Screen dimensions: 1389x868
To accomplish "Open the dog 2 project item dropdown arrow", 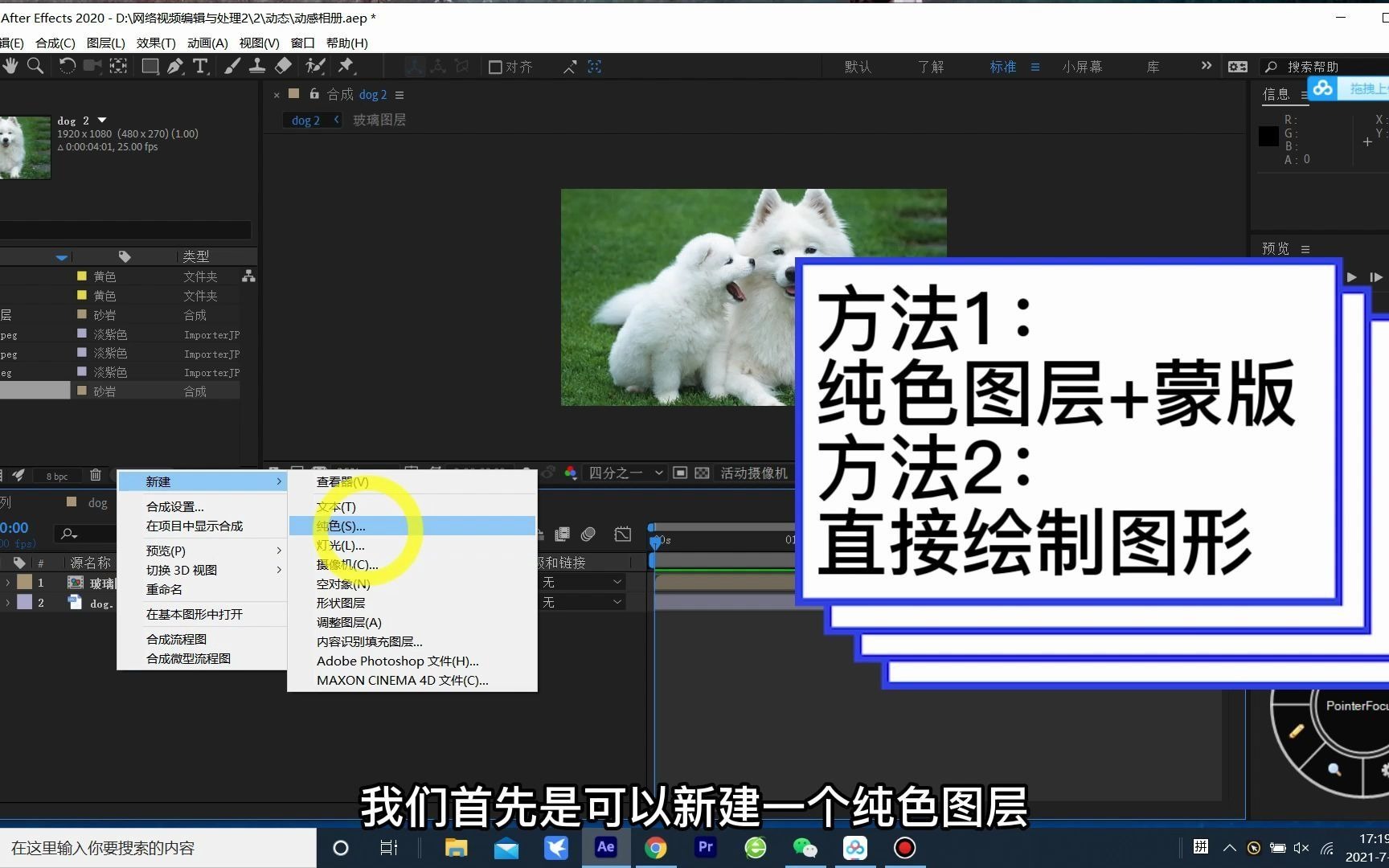I will [x=102, y=120].
